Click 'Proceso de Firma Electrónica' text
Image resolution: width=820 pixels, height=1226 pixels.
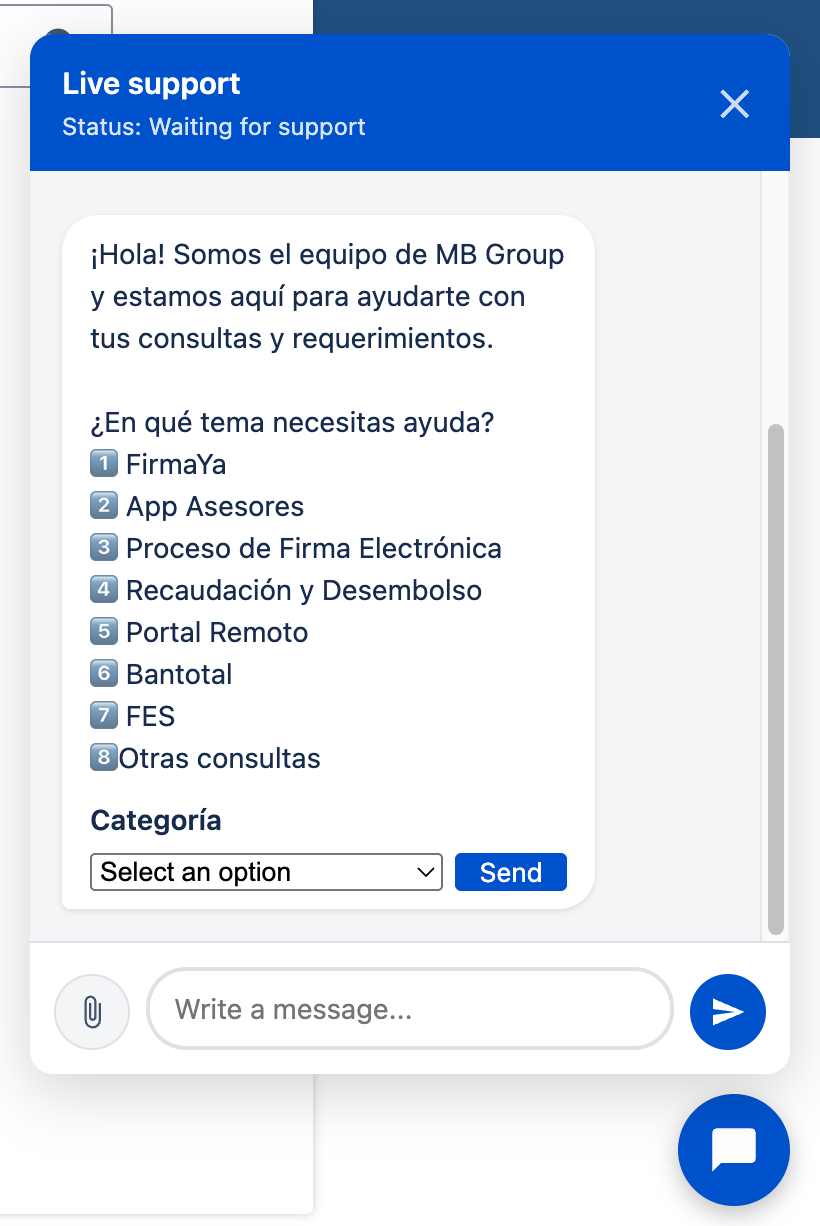(x=314, y=549)
